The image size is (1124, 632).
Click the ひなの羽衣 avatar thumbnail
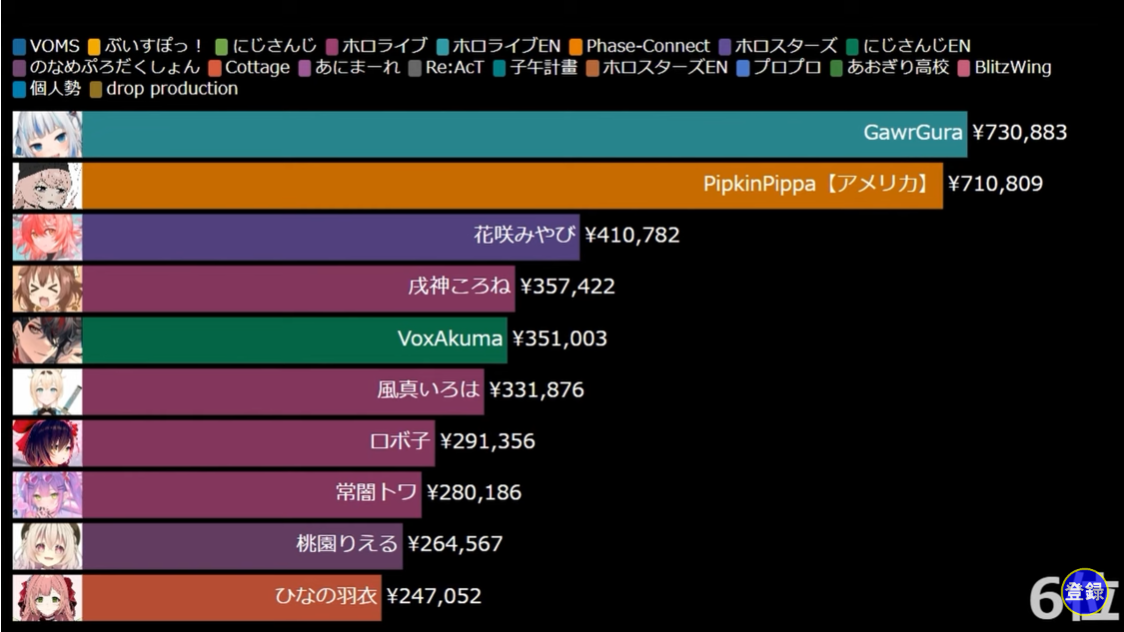(47, 598)
